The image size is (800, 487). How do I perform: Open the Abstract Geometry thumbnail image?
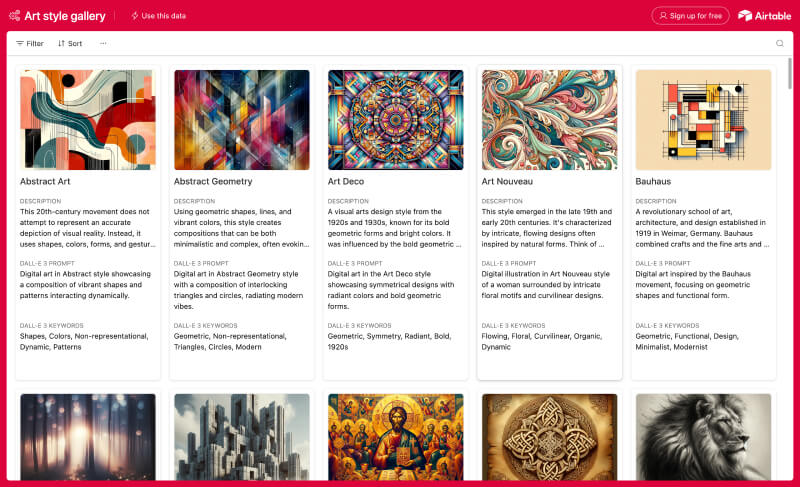point(242,119)
